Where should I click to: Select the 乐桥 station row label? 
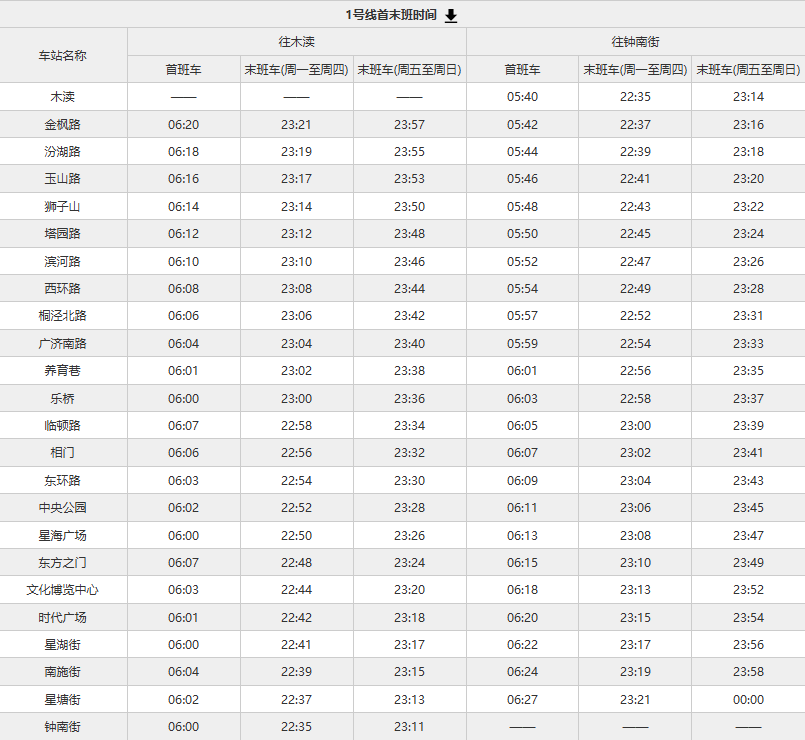63,398
